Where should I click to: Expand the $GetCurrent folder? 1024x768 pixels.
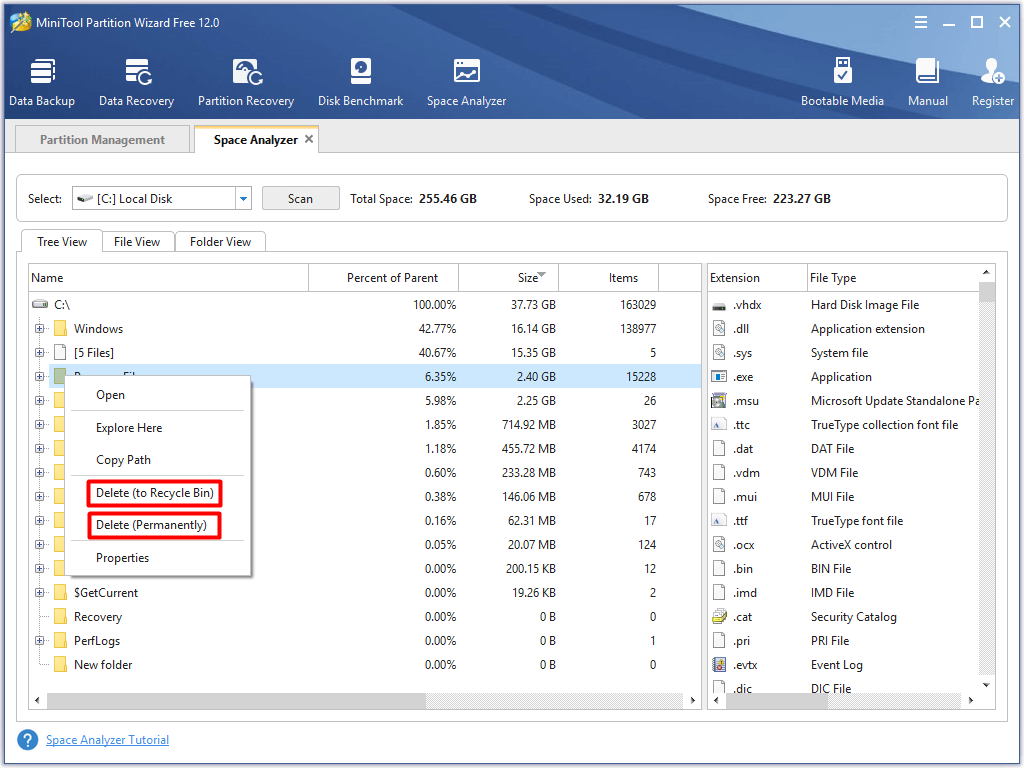coord(40,593)
